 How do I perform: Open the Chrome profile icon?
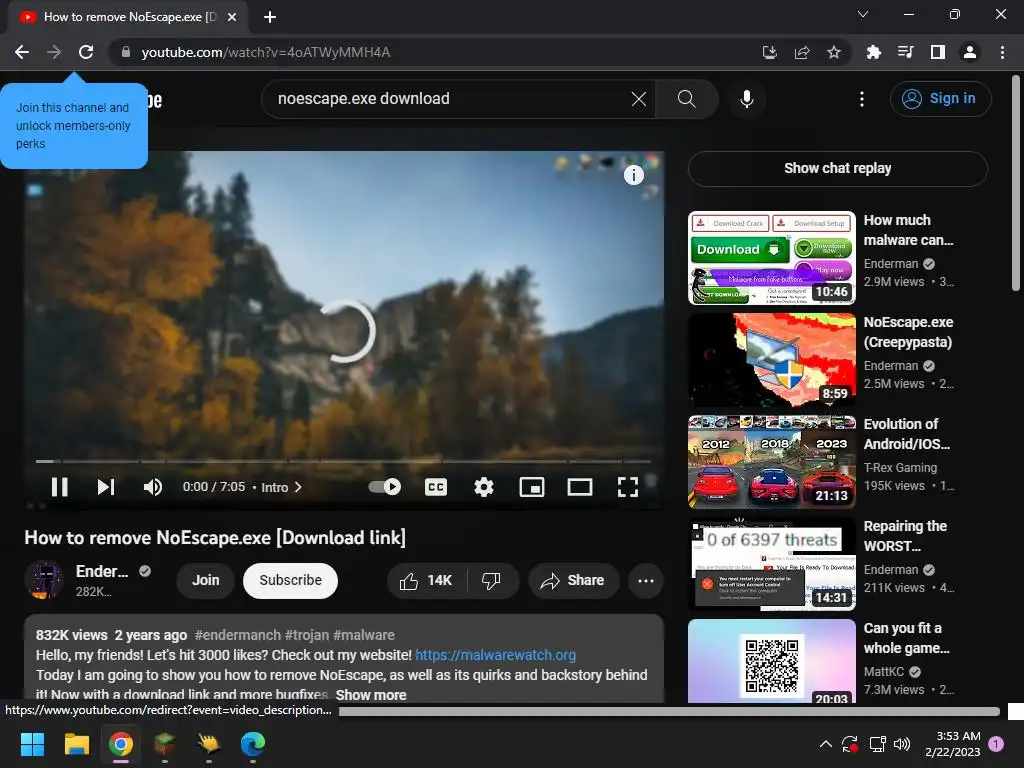coord(970,52)
